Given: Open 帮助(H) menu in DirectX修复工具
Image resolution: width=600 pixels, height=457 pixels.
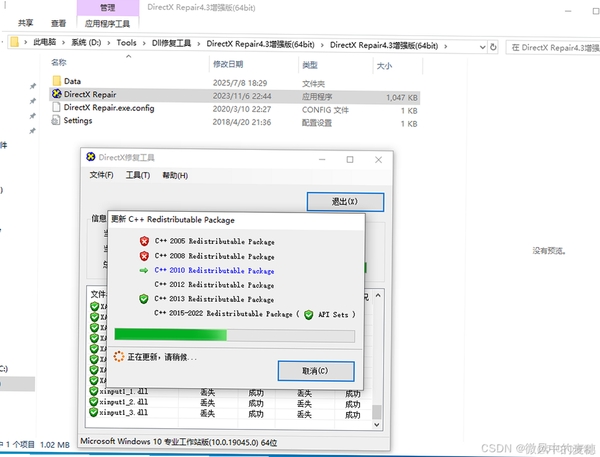Looking at the screenshot, I should (x=175, y=176).
